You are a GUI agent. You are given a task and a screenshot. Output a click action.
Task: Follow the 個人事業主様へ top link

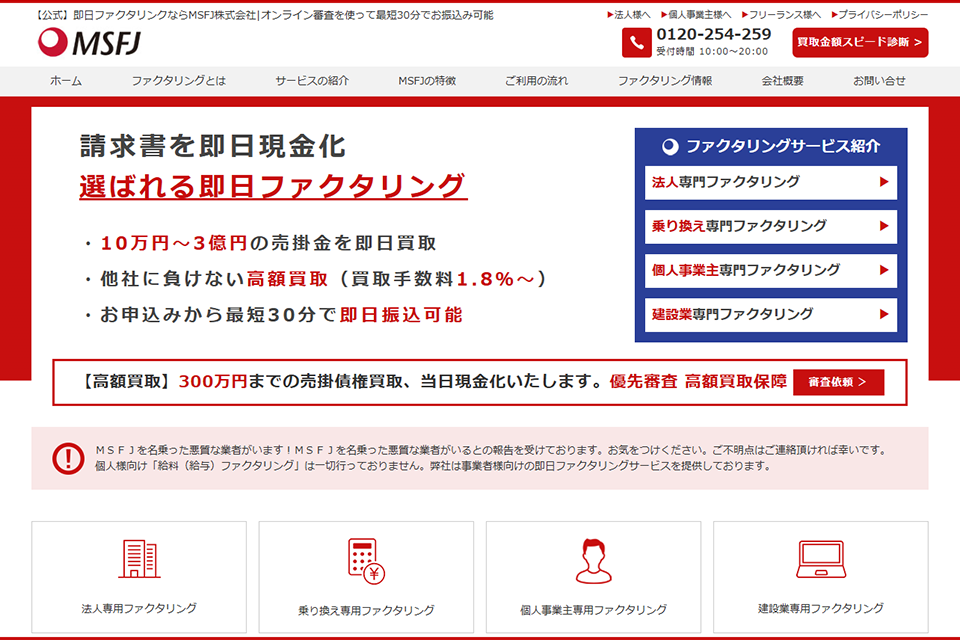click(x=696, y=15)
